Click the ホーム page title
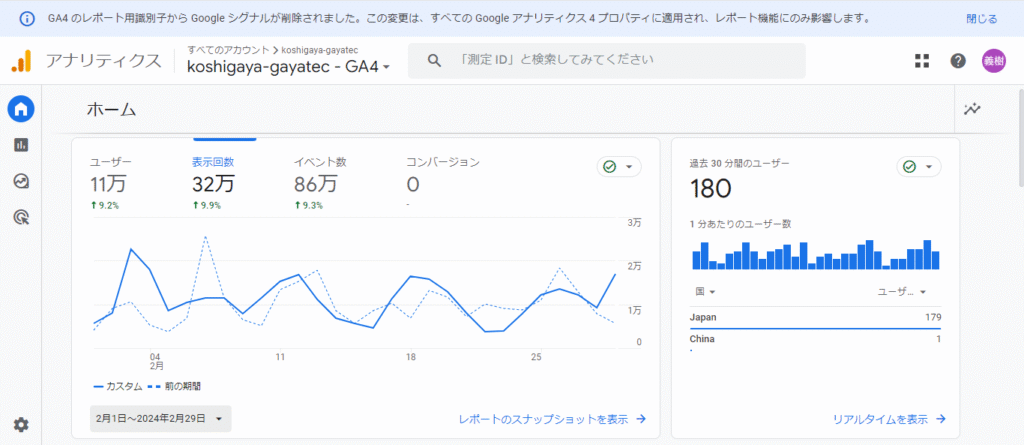The height and width of the screenshot is (445, 1024). pos(111,110)
